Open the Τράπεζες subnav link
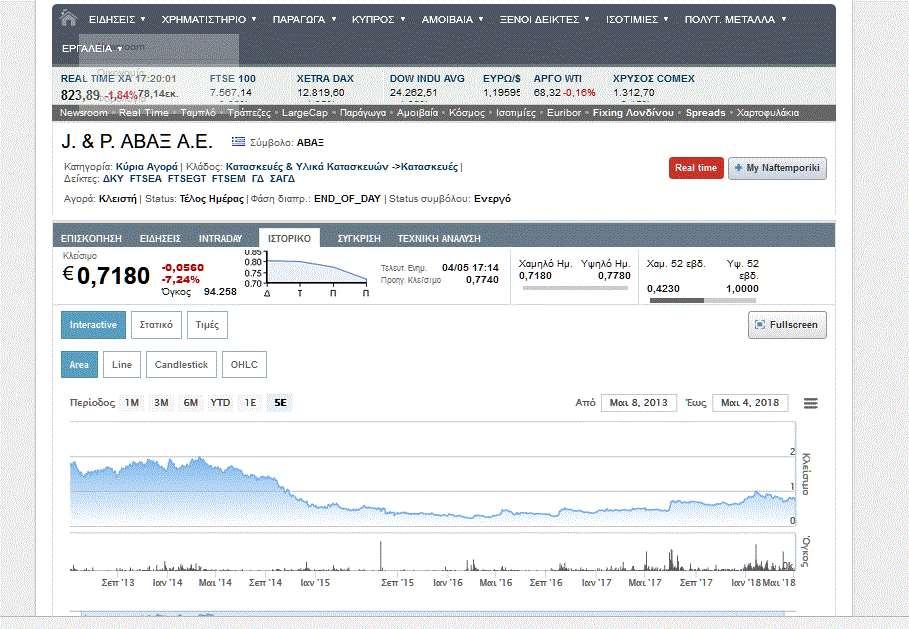909x629 pixels. click(x=249, y=113)
